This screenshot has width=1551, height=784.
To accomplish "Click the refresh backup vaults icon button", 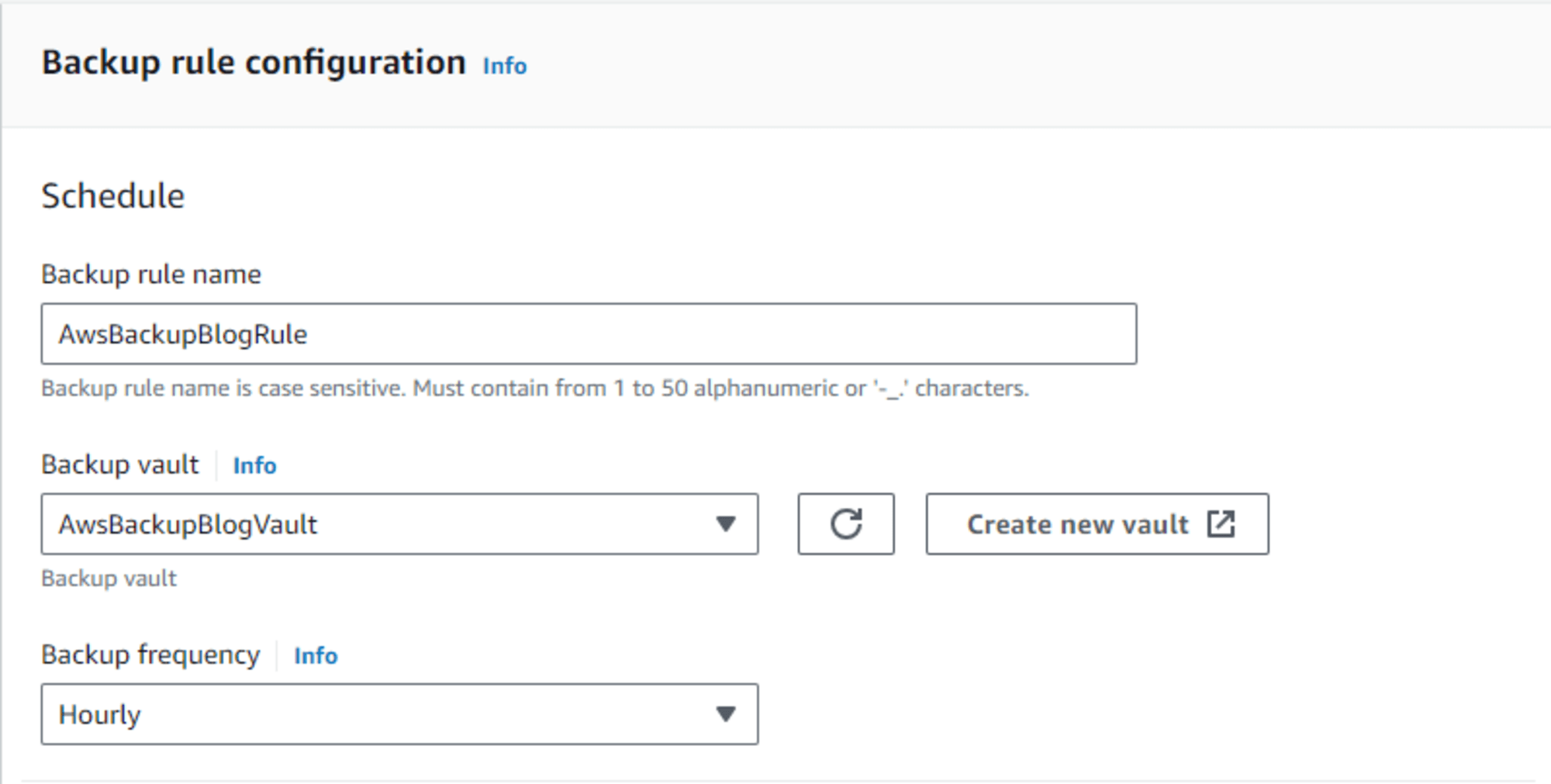I will pyautogui.click(x=846, y=524).
